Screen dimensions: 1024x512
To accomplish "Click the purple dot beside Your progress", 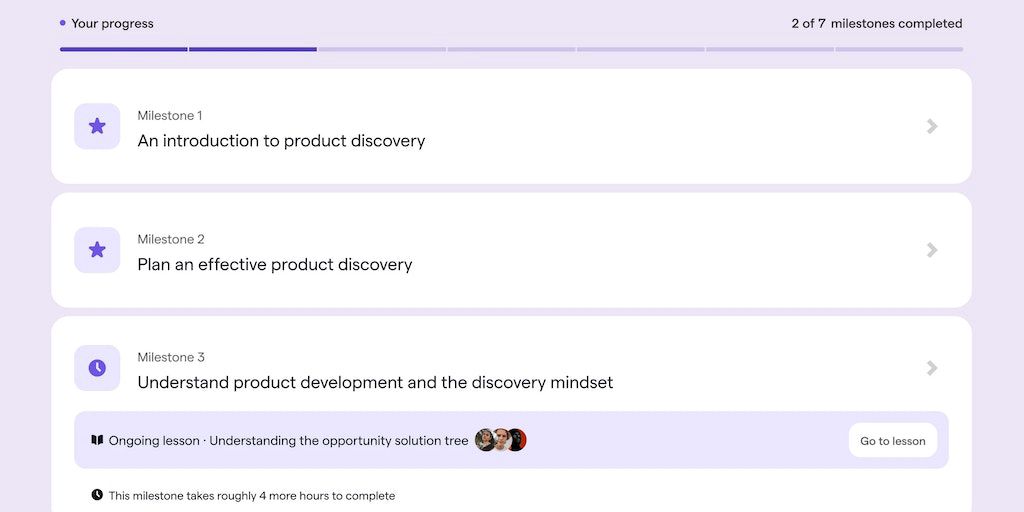I will [x=63, y=23].
